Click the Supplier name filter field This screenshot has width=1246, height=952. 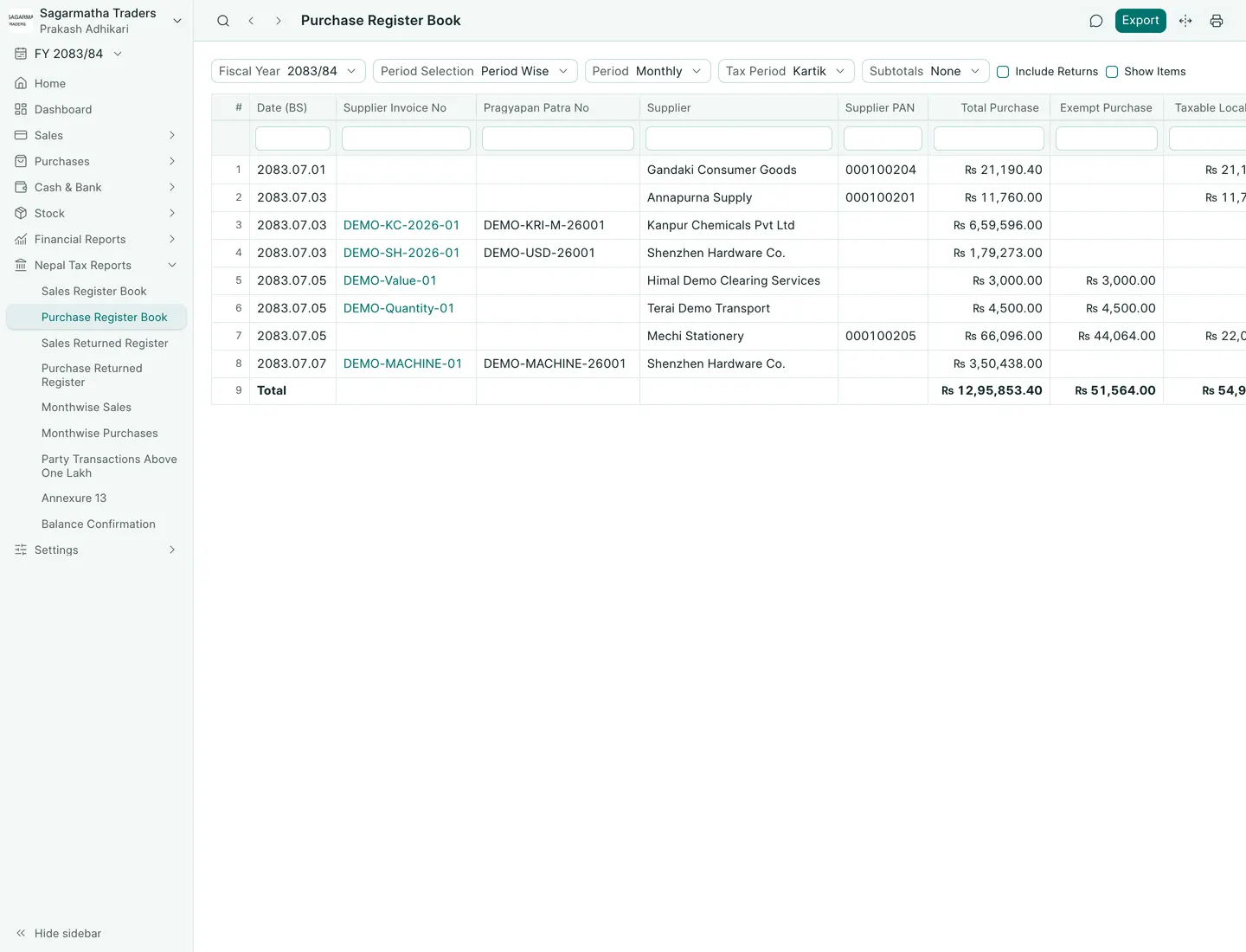[x=739, y=138]
